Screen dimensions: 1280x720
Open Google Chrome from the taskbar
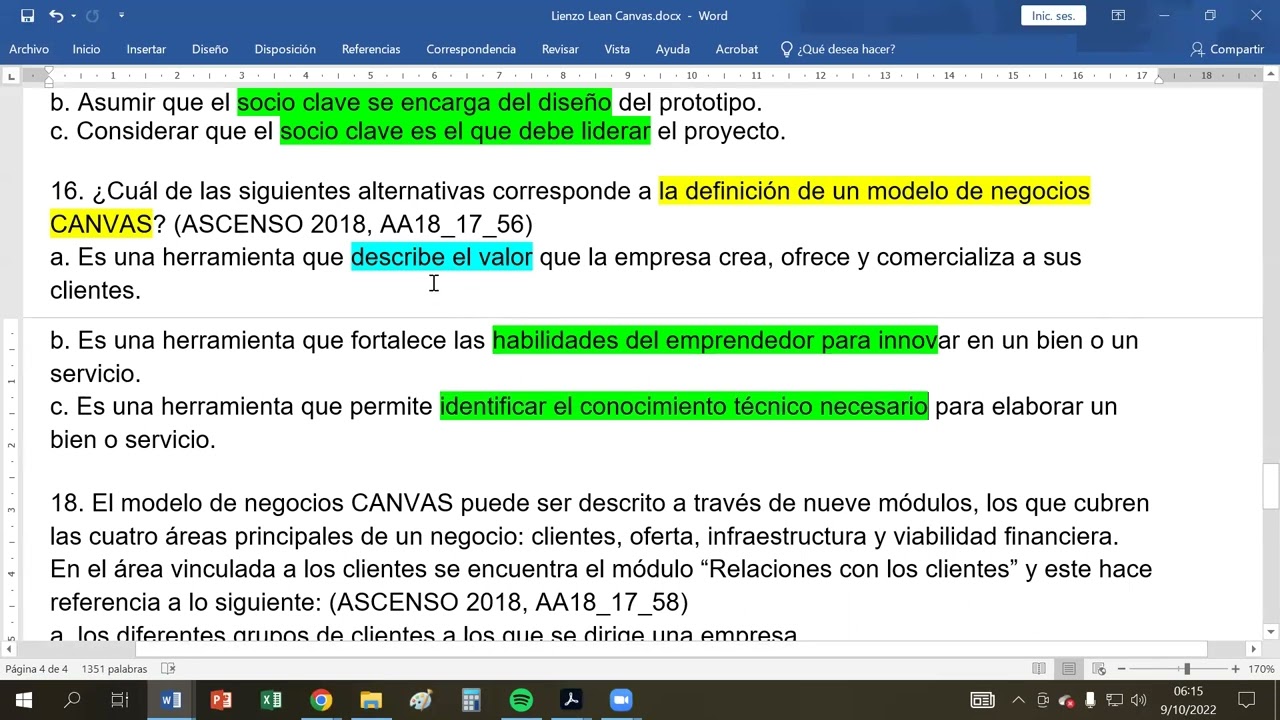(321, 700)
